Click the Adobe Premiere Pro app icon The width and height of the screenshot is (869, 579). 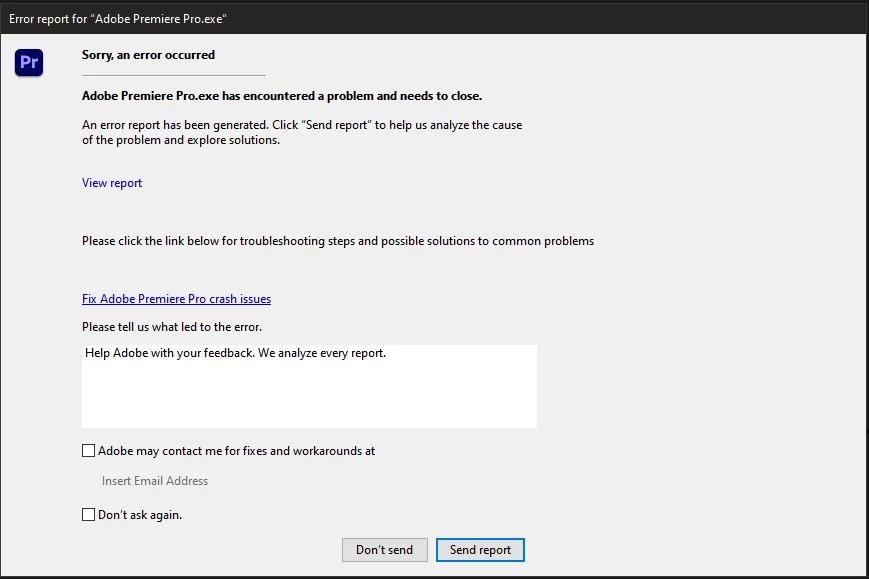(29, 63)
